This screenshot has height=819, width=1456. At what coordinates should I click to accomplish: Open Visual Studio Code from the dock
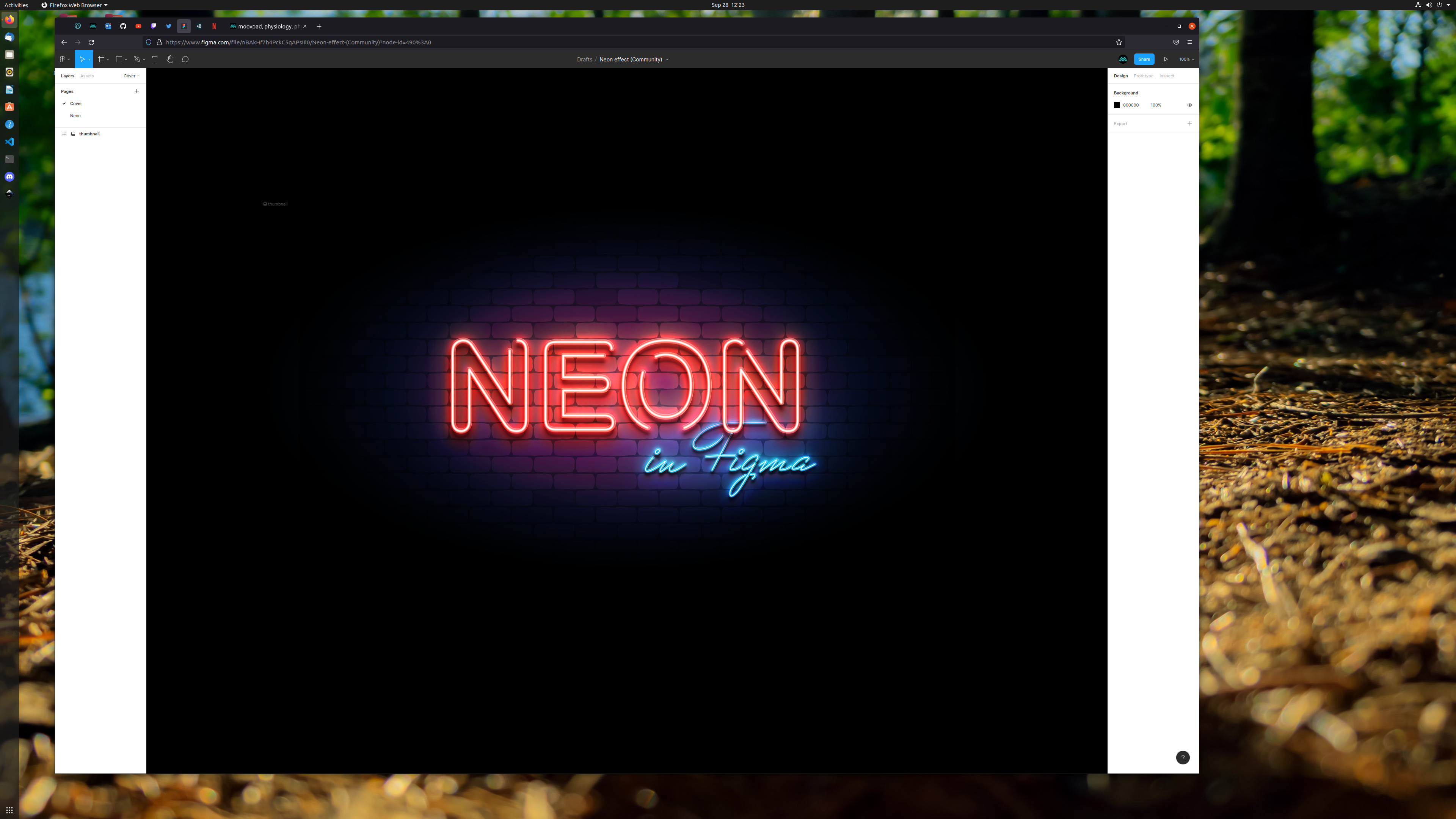[x=9, y=142]
